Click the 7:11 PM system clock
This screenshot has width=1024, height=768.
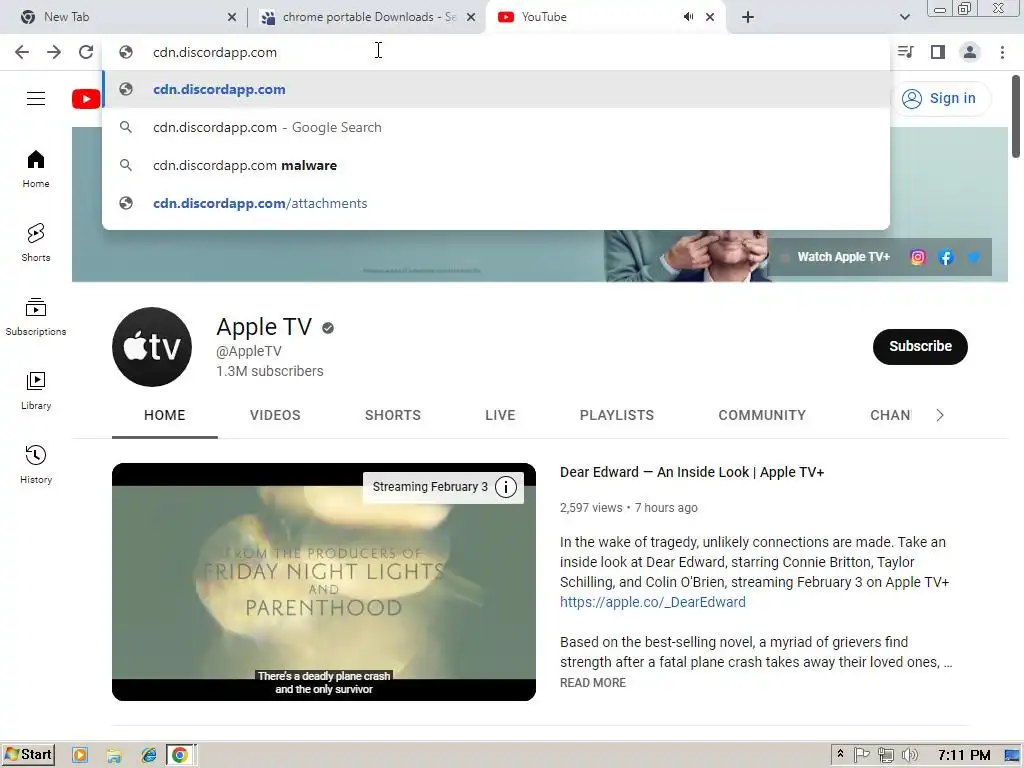point(963,756)
